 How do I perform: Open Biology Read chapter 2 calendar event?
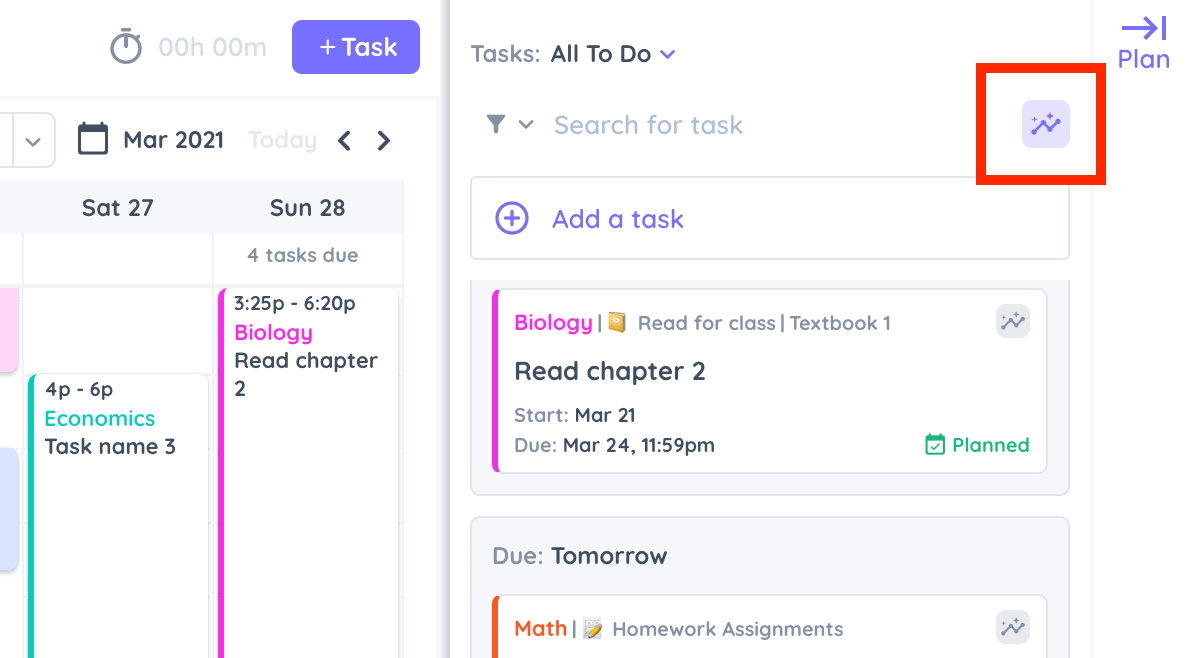pyautogui.click(x=308, y=471)
